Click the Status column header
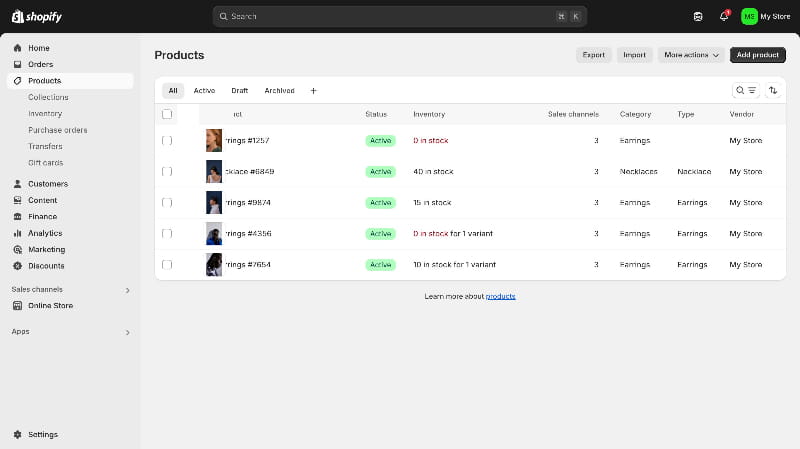This screenshot has width=800, height=449. (x=376, y=114)
